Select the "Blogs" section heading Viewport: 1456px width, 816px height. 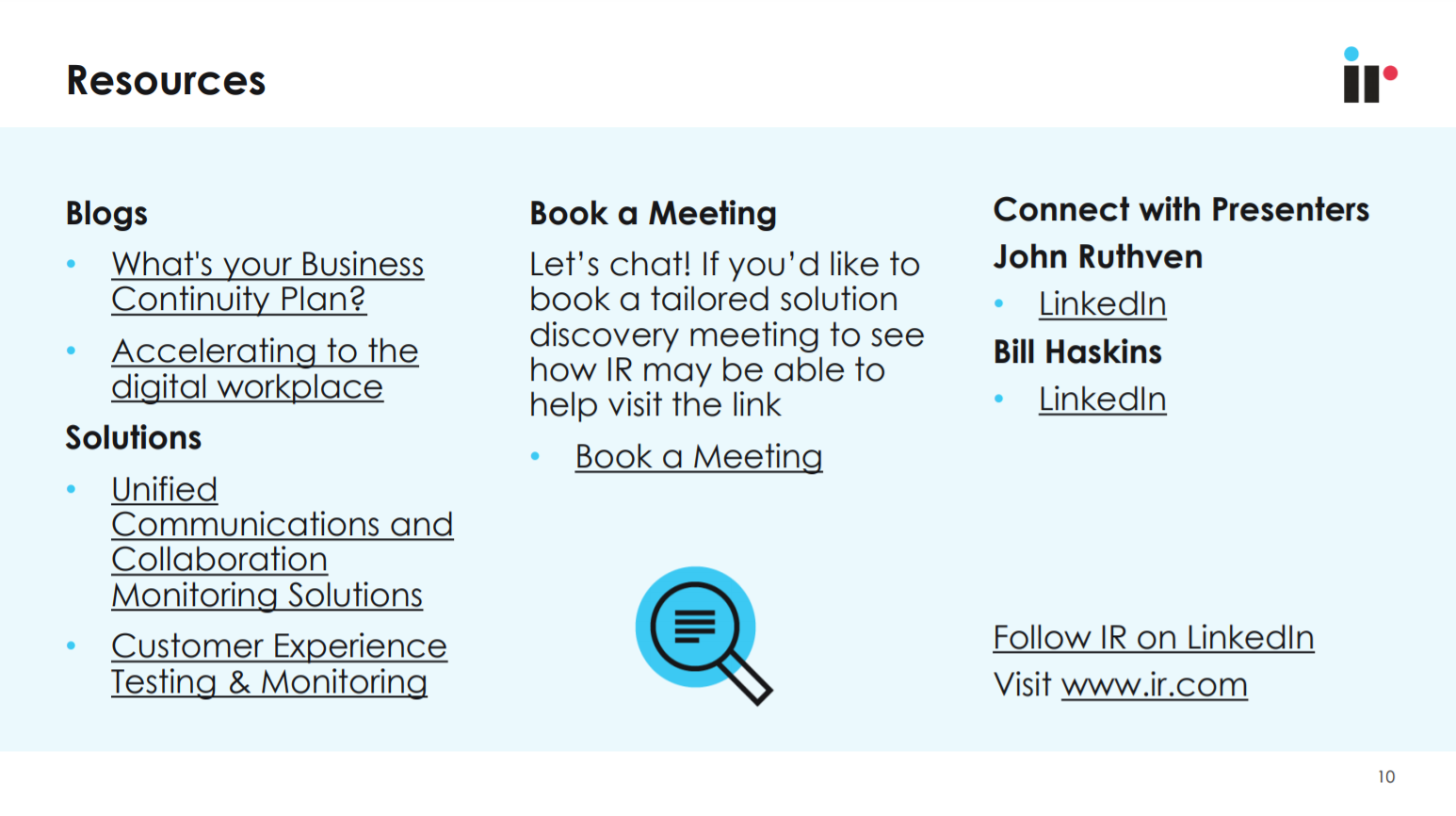(x=106, y=214)
